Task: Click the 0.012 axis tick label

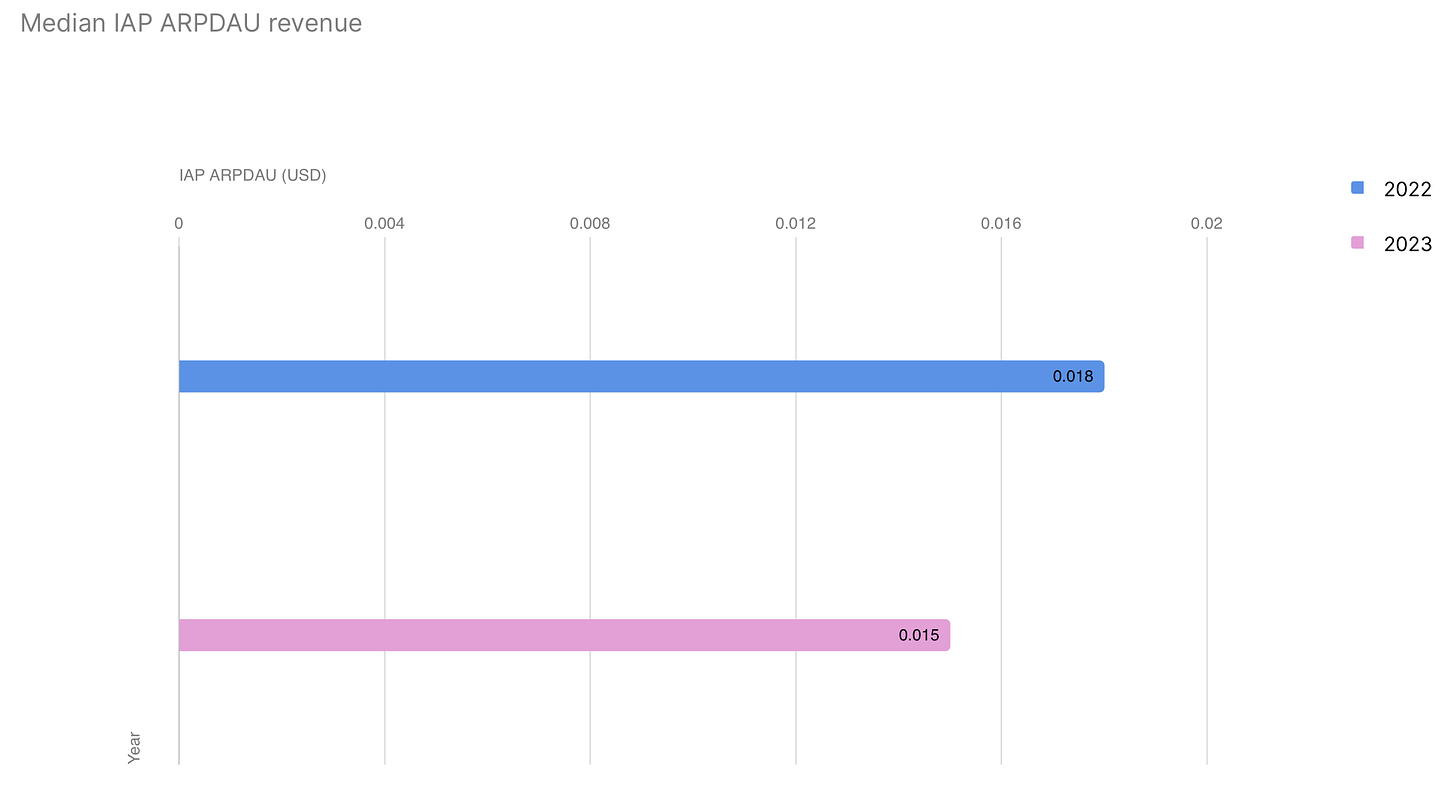Action: pyautogui.click(x=796, y=224)
